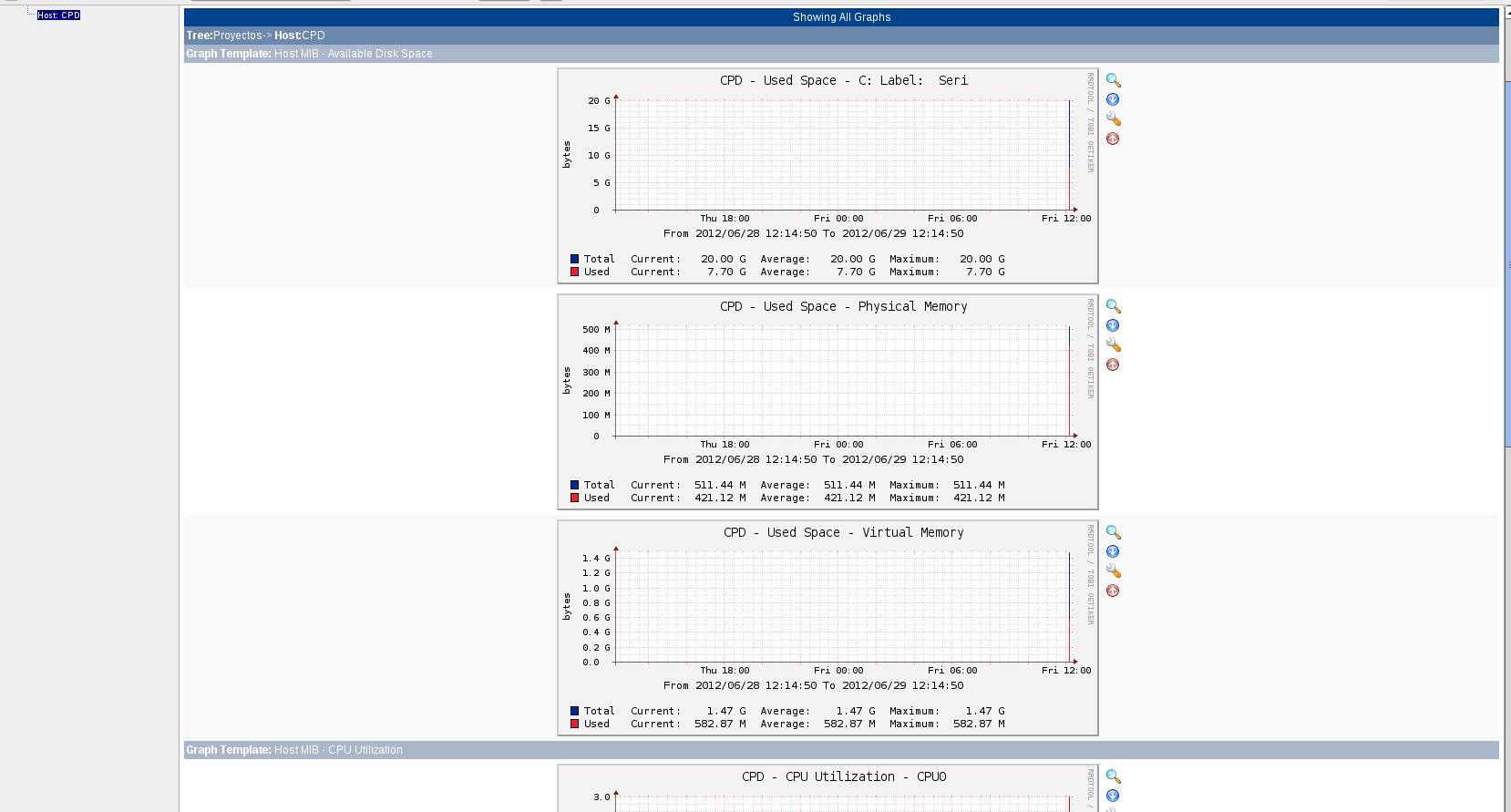Image resolution: width=1511 pixels, height=812 pixels.
Task: Open the CPU Utilization CPU0 graph image
Action: [827, 789]
